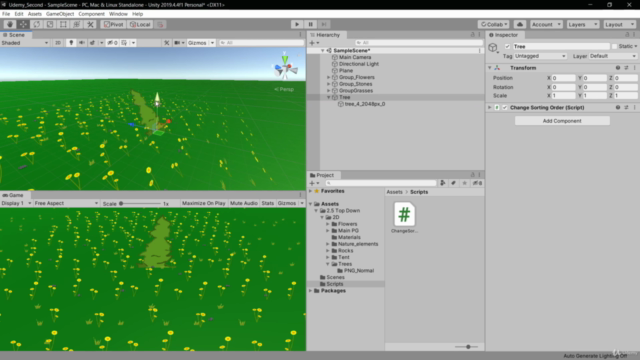The image size is (640, 360).
Task: Toggle Mute Audio in Game view
Action: tap(244, 203)
